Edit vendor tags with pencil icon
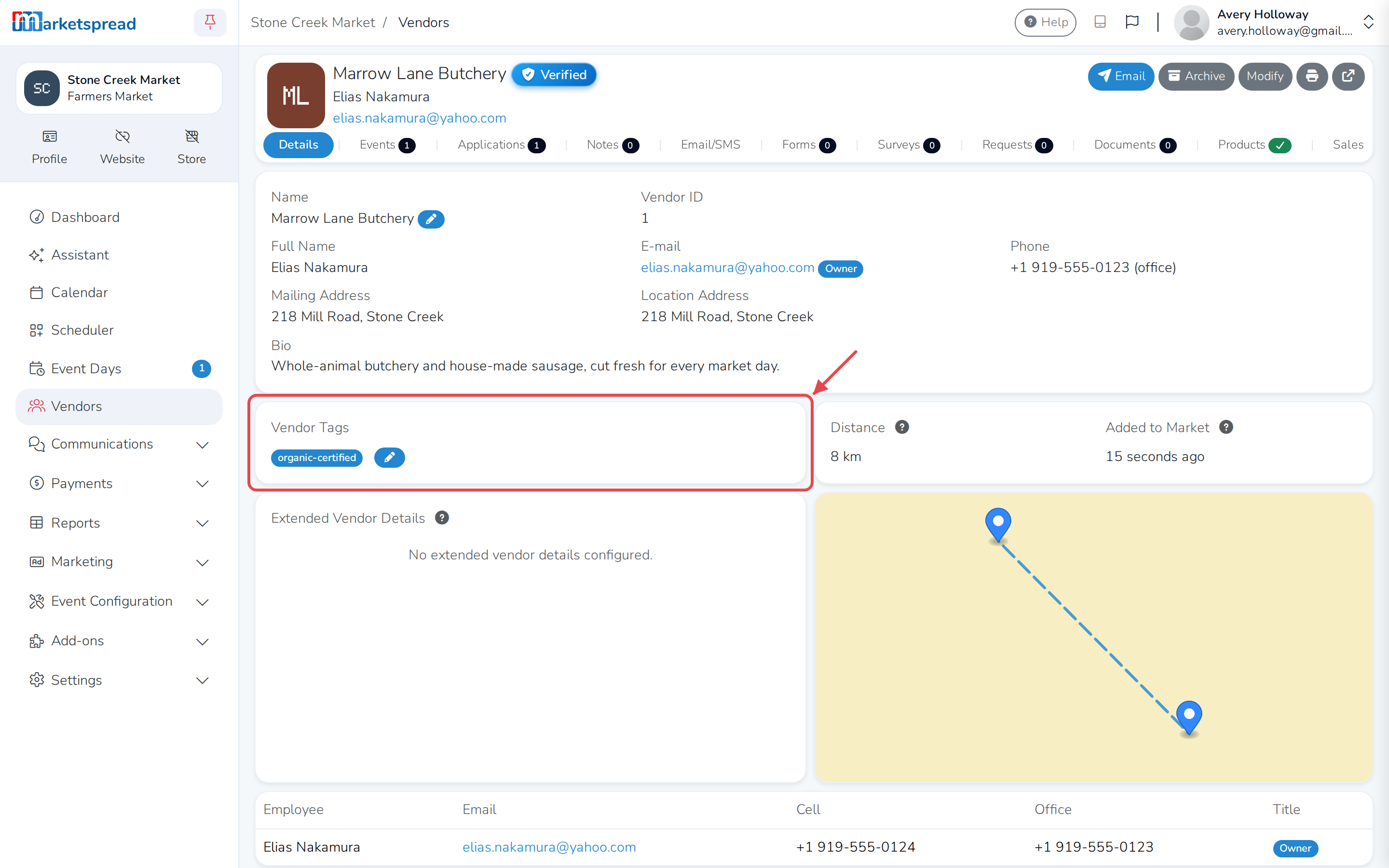Viewport: 1389px width, 868px height. click(x=389, y=457)
